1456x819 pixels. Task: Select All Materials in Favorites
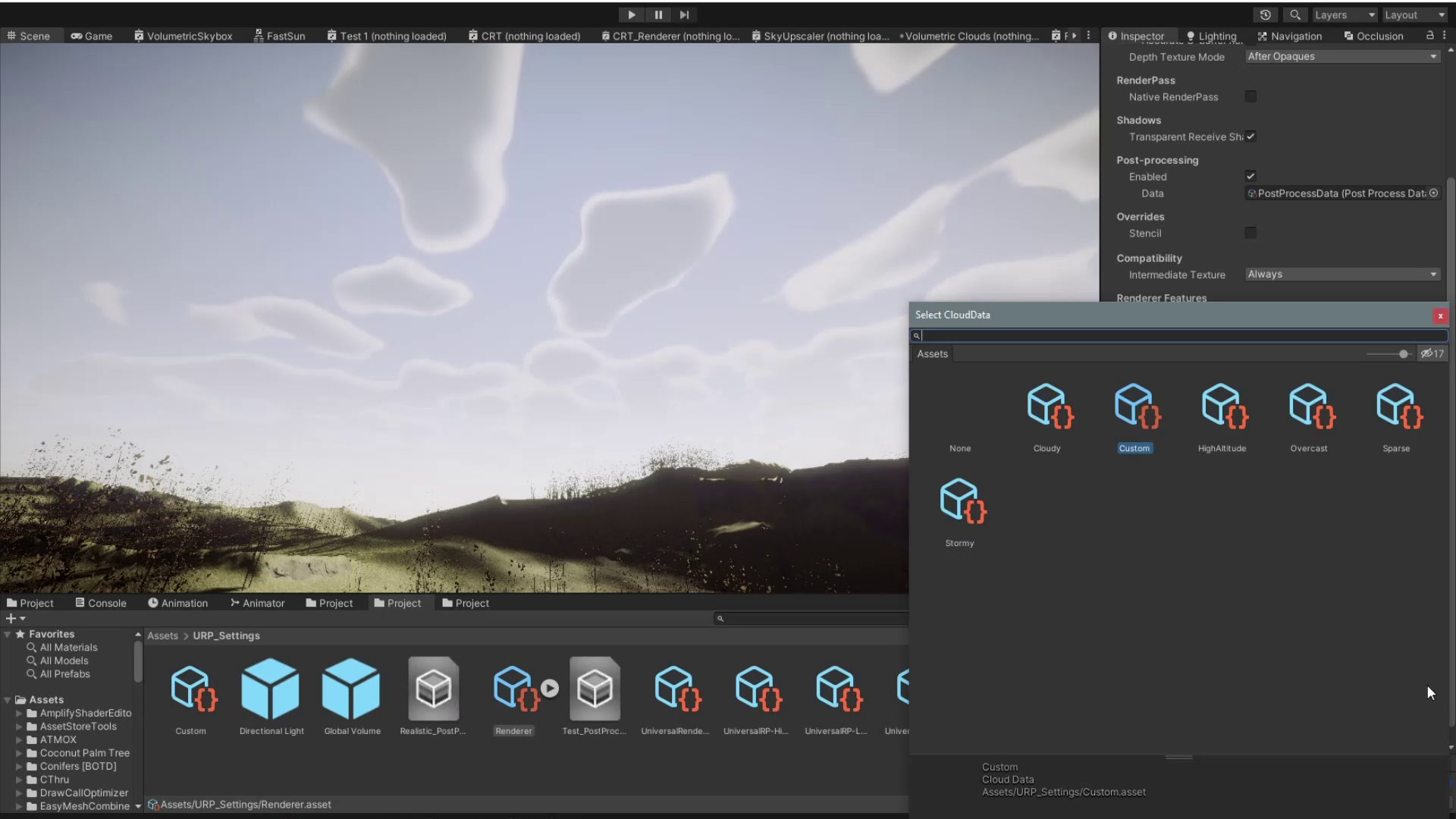68,647
